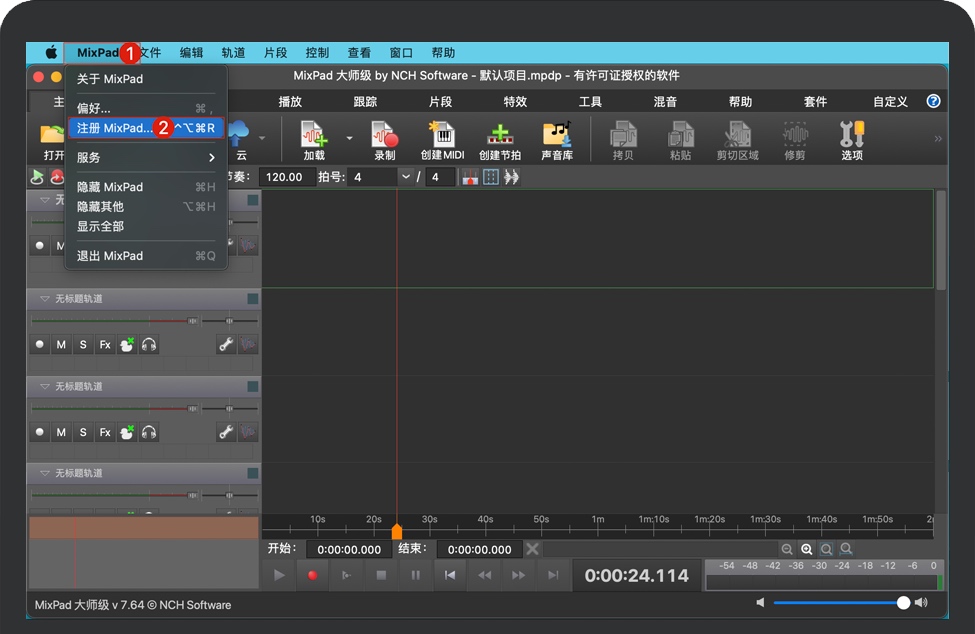Adjust the master volume slider knob
The width and height of the screenshot is (975, 634).
pyautogui.click(x=903, y=602)
